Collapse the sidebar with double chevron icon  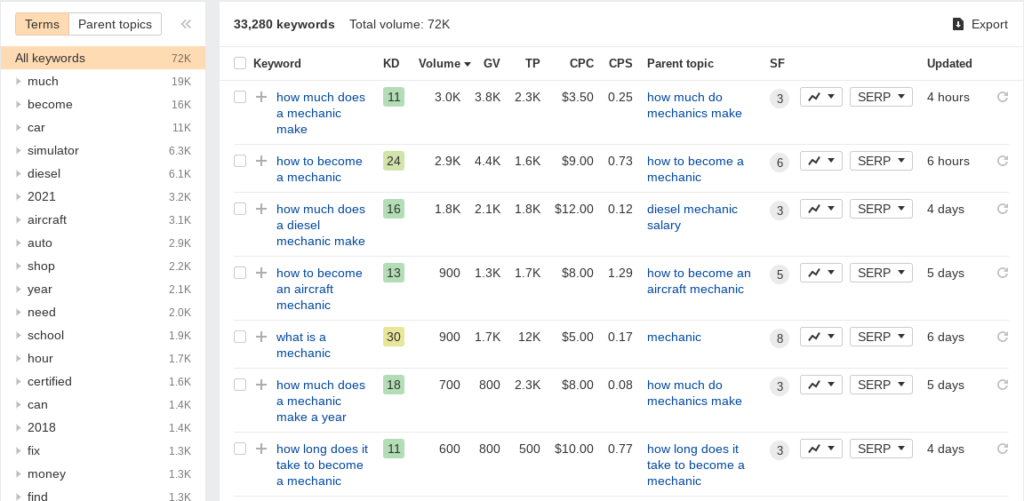pyautogui.click(x=186, y=24)
